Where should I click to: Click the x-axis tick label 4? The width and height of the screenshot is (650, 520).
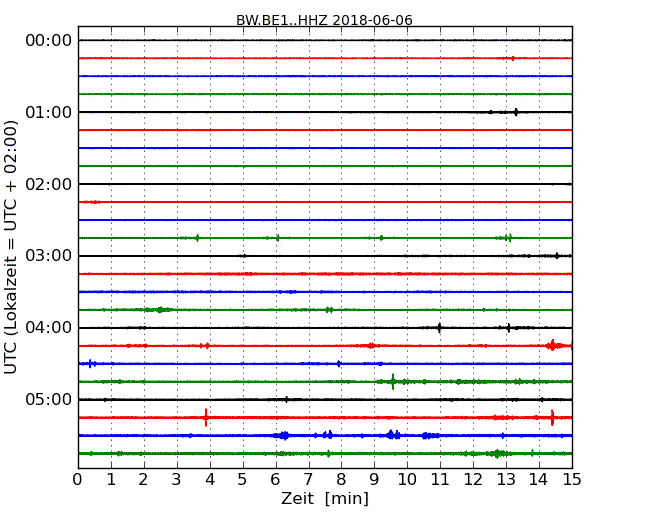tap(210, 480)
